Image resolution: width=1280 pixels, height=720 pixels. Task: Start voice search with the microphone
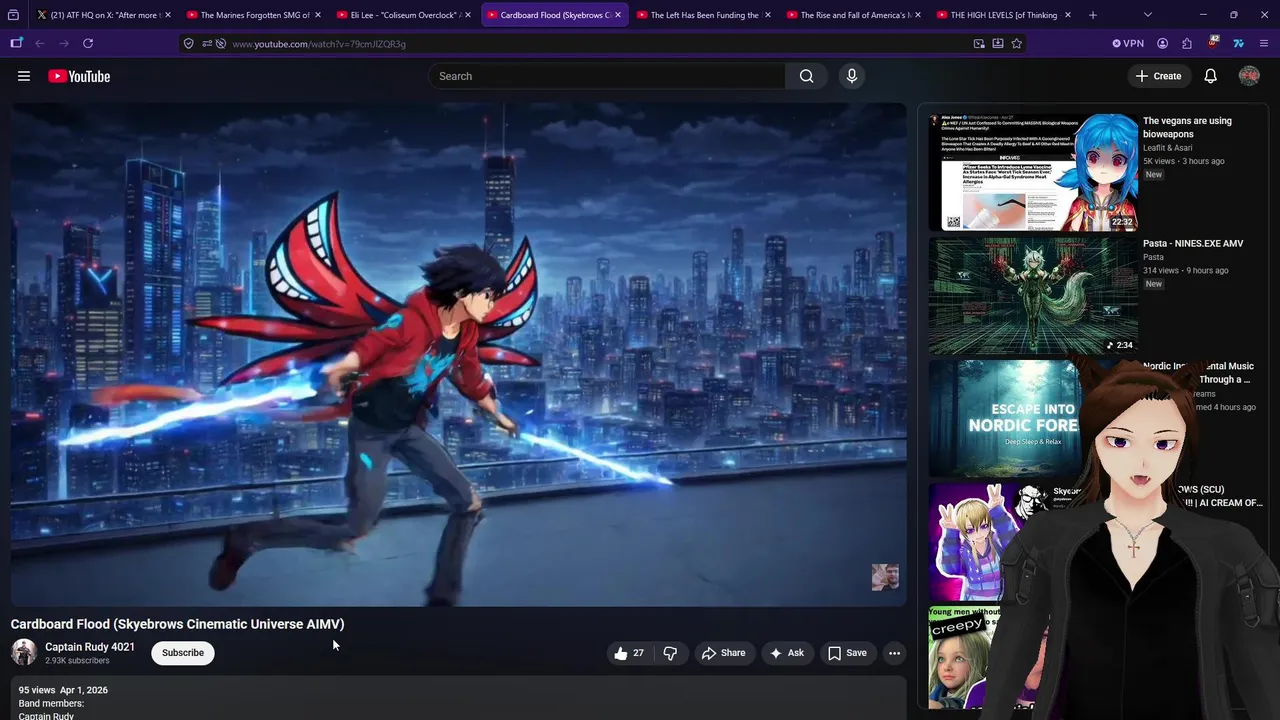pyautogui.click(x=852, y=76)
